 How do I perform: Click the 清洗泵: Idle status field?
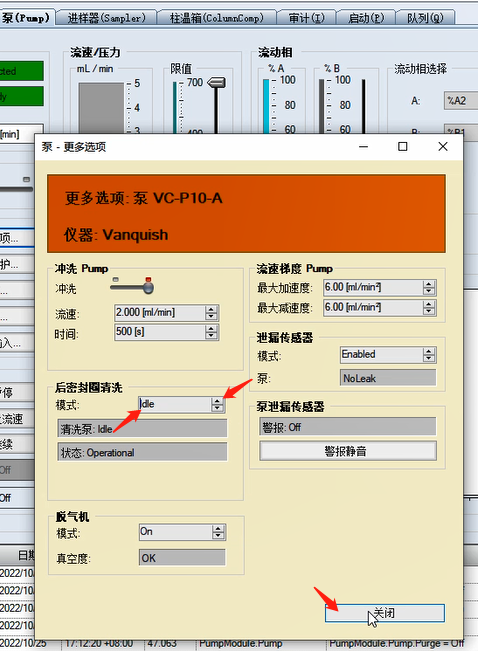click(142, 429)
